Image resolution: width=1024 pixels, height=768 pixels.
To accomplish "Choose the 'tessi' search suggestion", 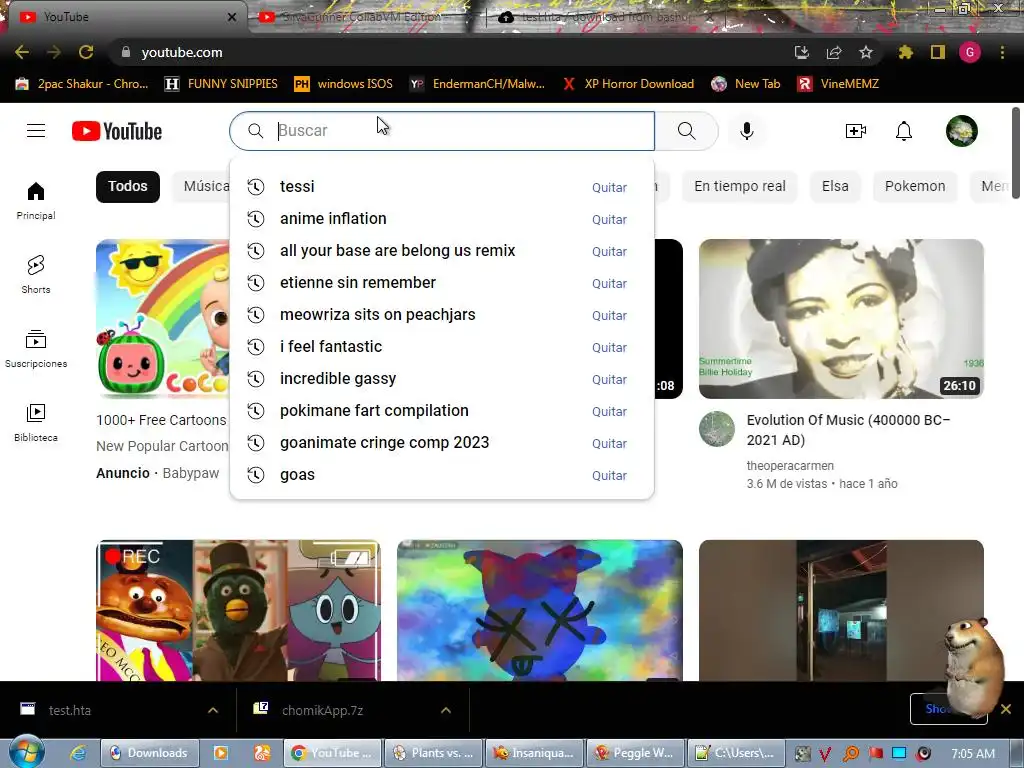I will [442, 187].
